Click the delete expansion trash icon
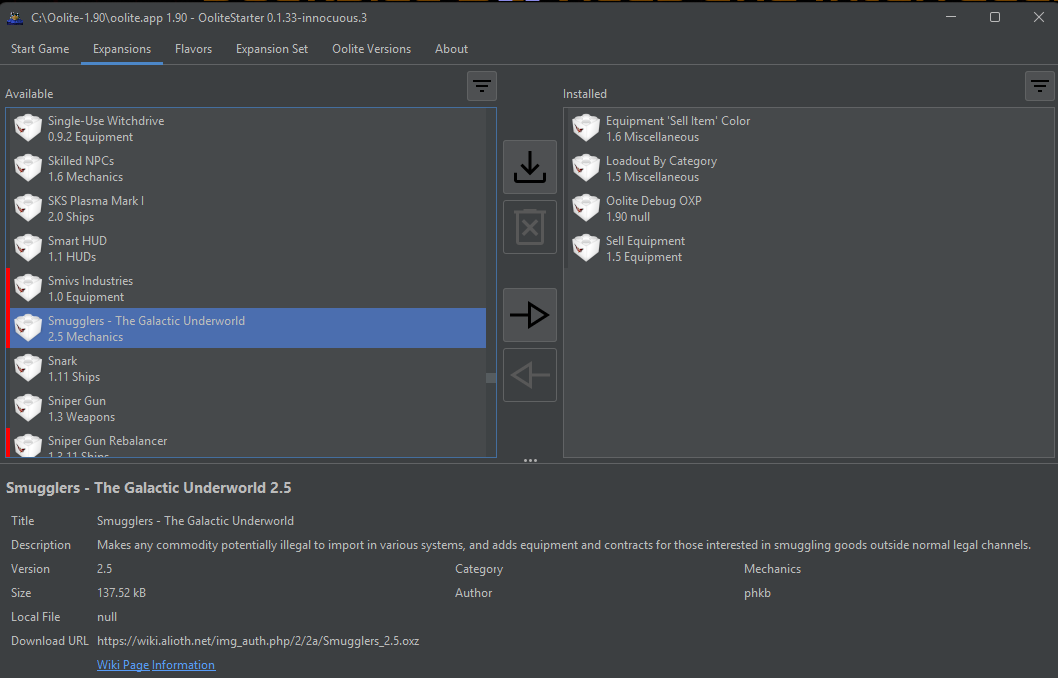 pyautogui.click(x=530, y=227)
